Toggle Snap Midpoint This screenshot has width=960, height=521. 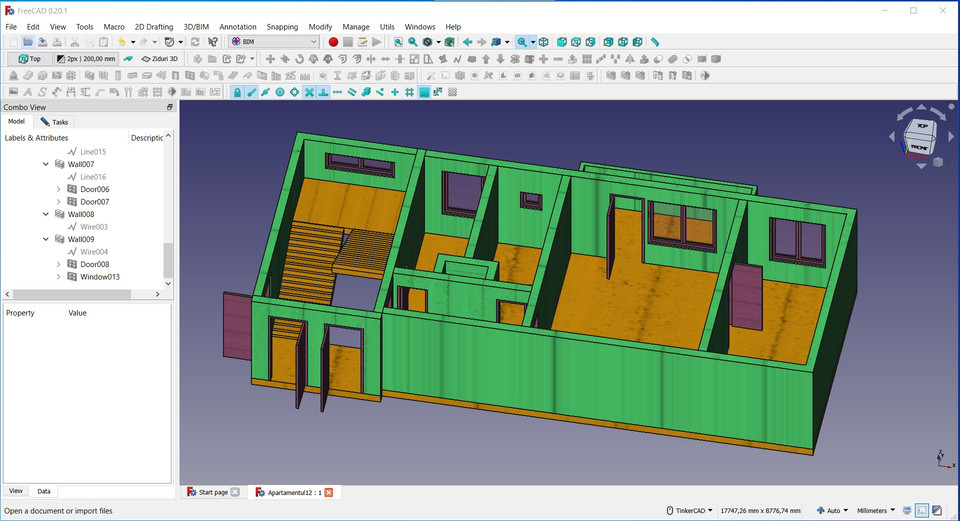coord(266,92)
